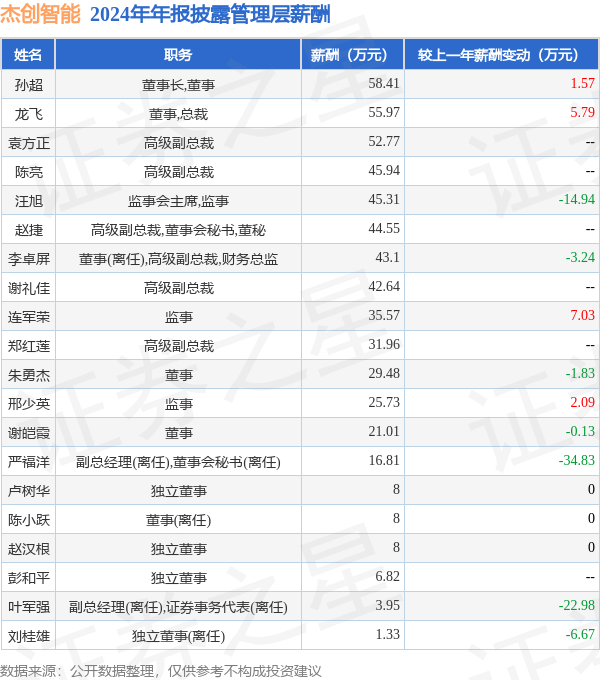
Task: Click 陈小跃's position cell 董事(离任)
Action: [178, 520]
